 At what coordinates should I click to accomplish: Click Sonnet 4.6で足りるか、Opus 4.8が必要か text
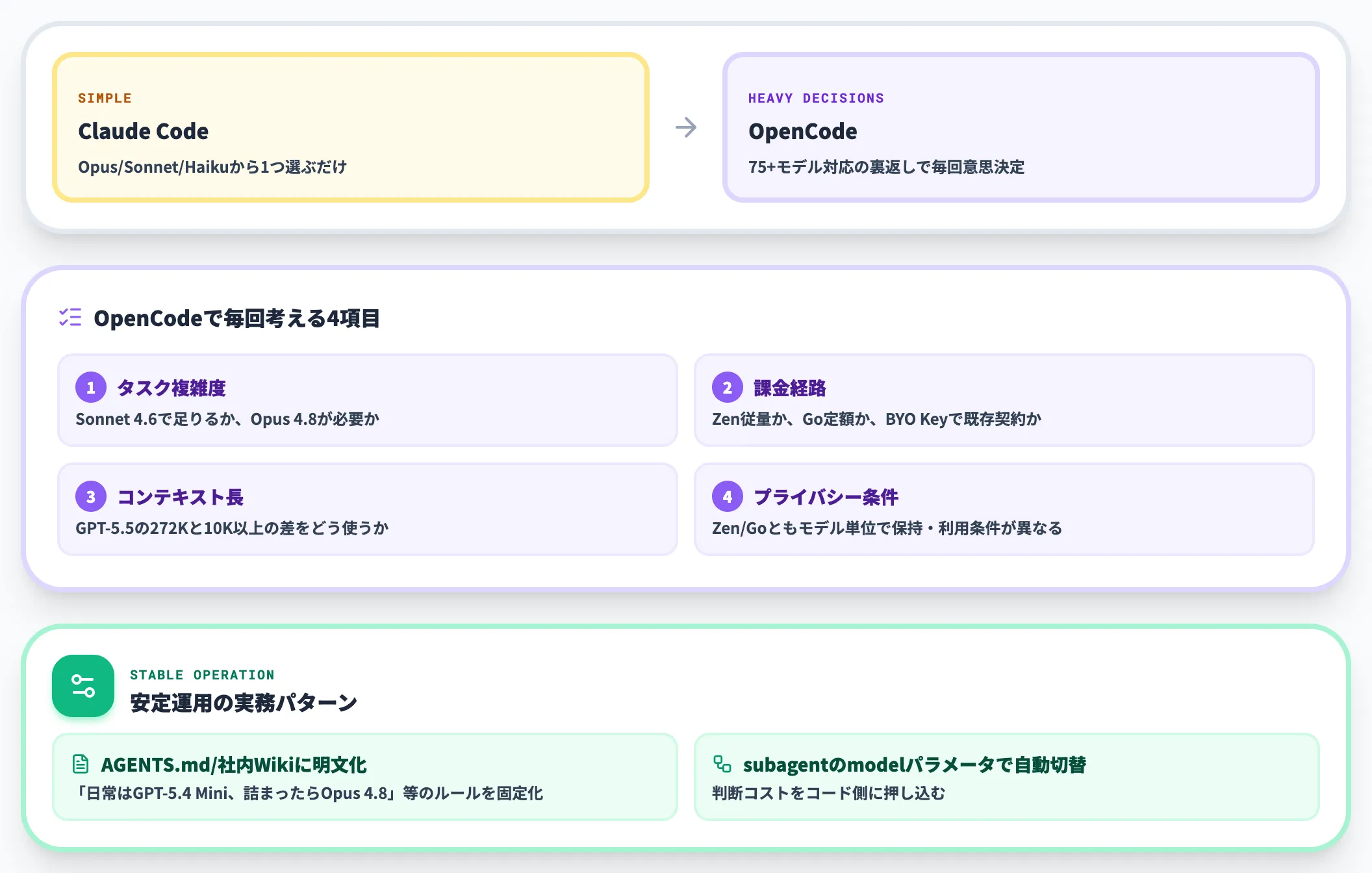point(227,419)
